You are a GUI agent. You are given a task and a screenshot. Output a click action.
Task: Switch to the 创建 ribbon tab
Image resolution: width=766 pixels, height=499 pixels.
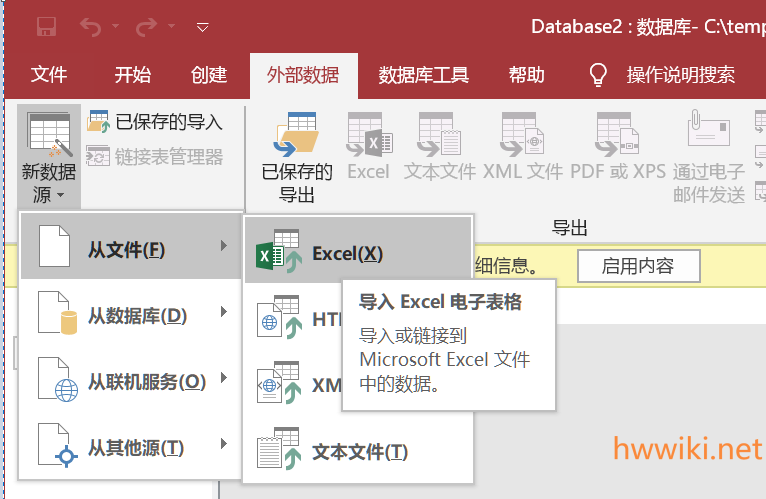pos(209,75)
